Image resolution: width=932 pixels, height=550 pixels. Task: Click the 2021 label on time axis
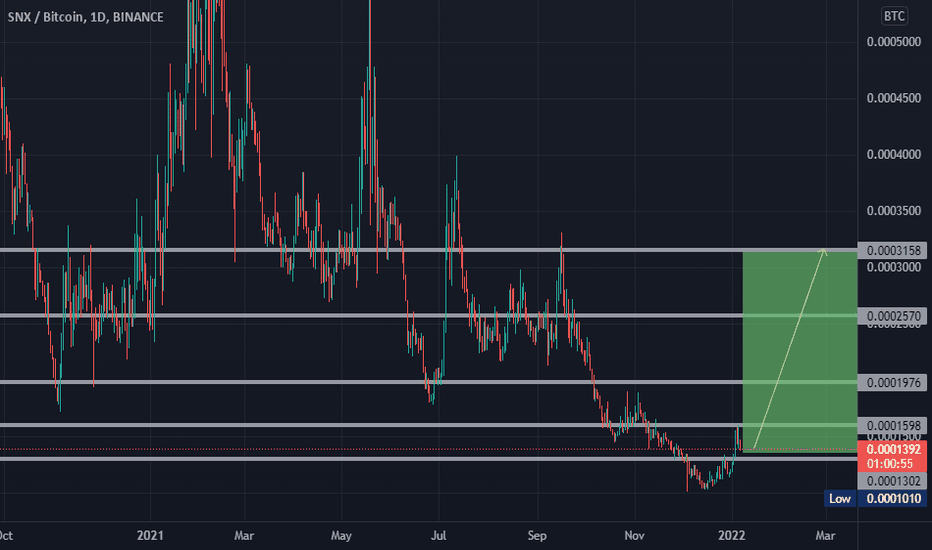pos(150,535)
